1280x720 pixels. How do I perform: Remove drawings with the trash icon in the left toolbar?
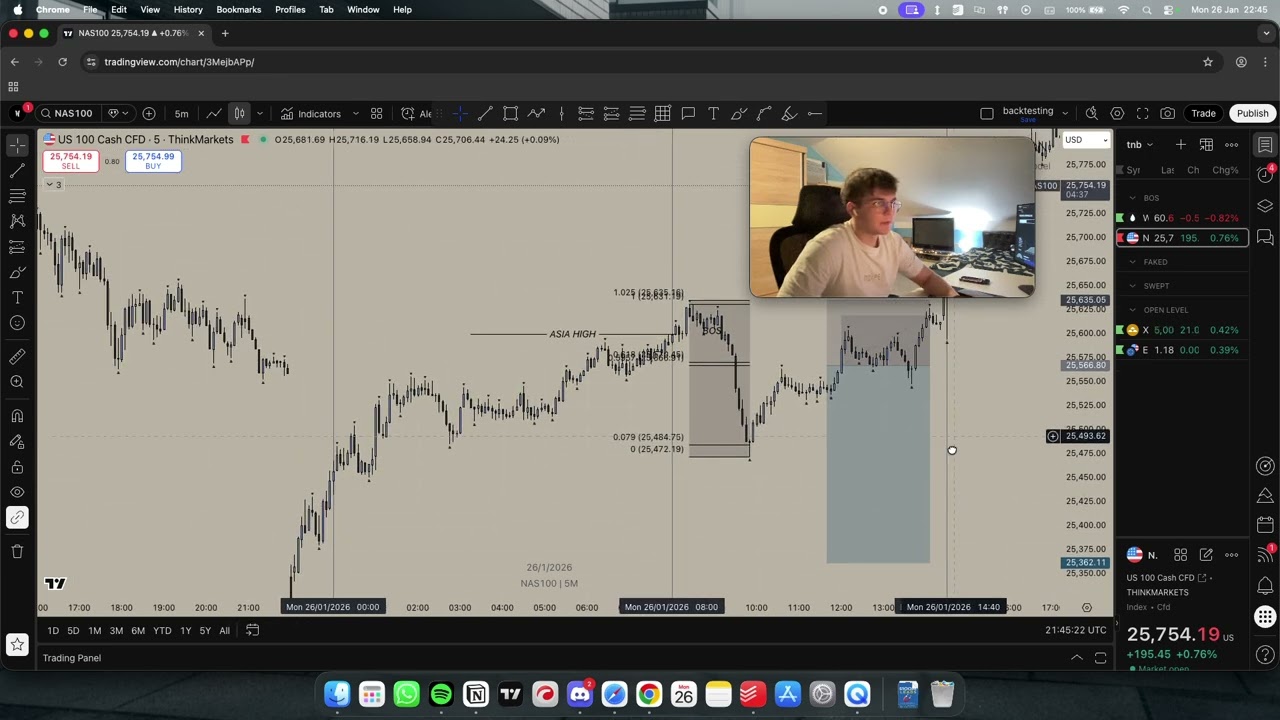point(17,551)
